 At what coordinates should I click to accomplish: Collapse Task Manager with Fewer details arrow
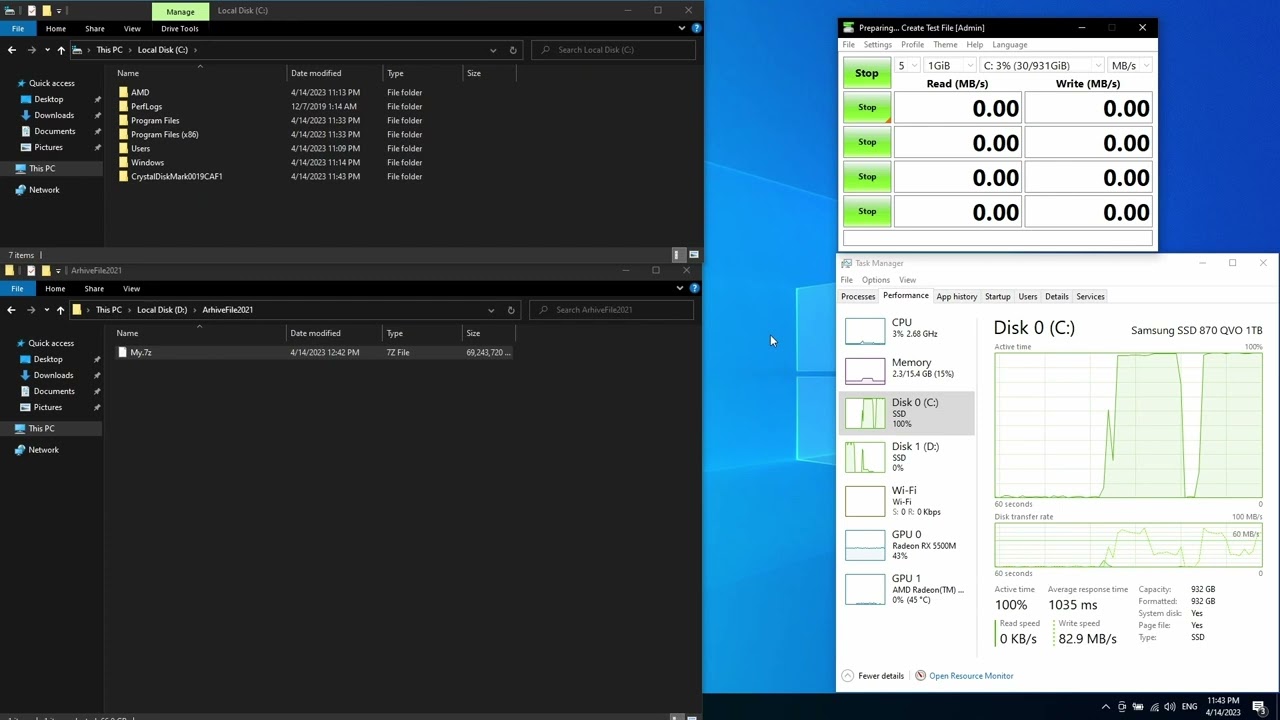point(847,676)
